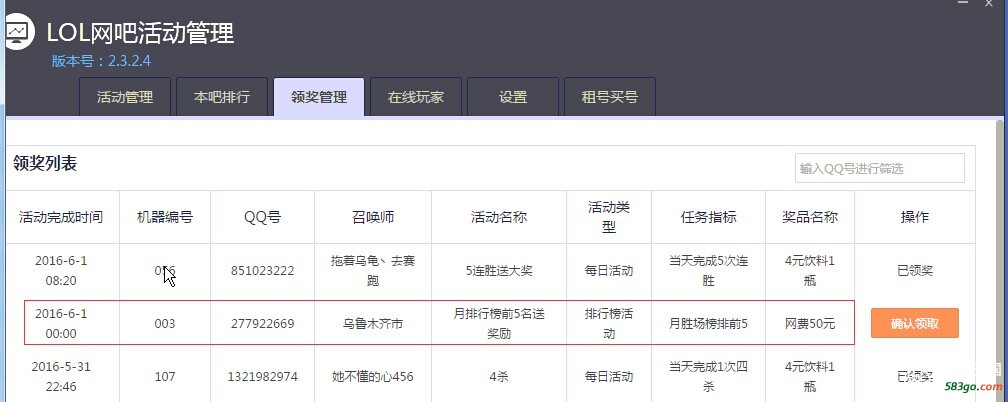The height and width of the screenshot is (402, 1008).
Task: Click the 活动名称 column header
Action: [499, 217]
